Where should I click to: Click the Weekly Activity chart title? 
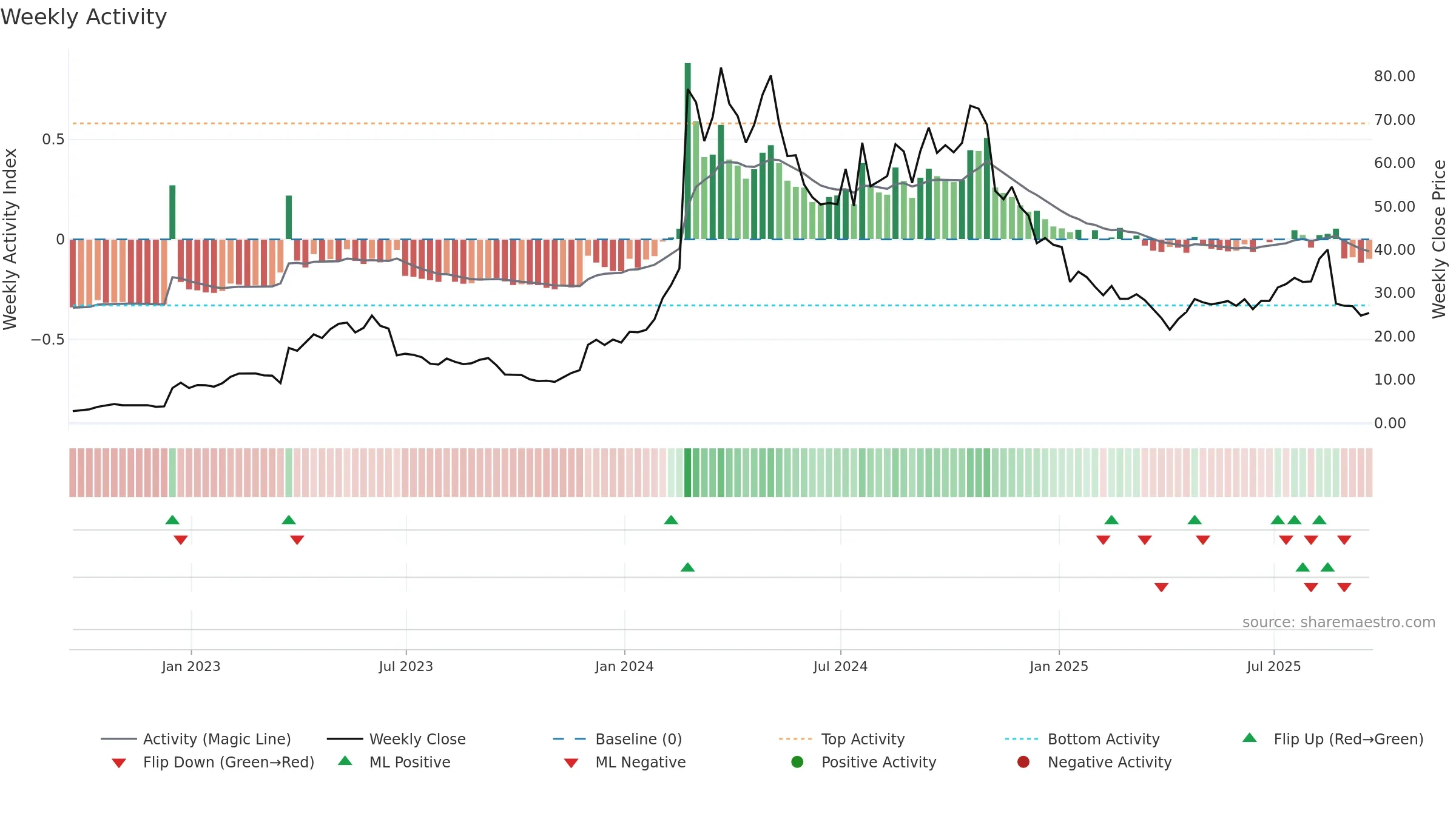coord(84,17)
